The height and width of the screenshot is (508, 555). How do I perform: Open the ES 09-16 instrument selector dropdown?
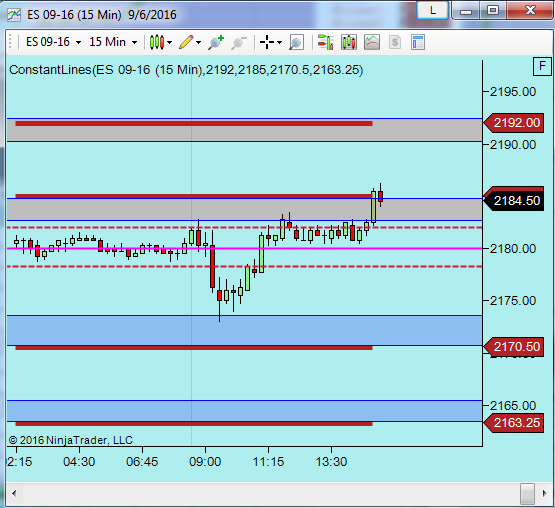(53, 42)
